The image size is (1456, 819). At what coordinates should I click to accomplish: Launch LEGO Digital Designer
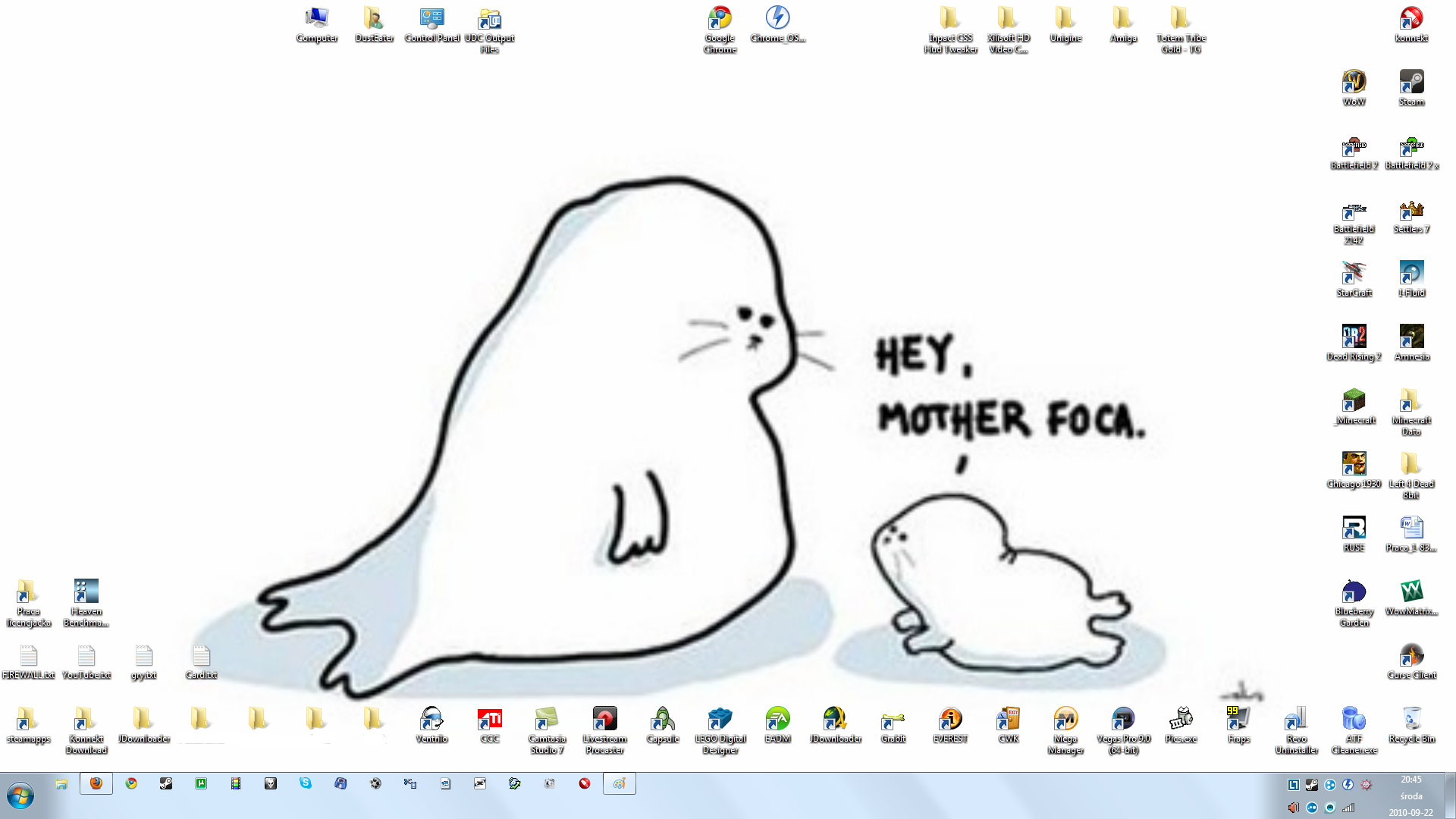[x=720, y=731]
